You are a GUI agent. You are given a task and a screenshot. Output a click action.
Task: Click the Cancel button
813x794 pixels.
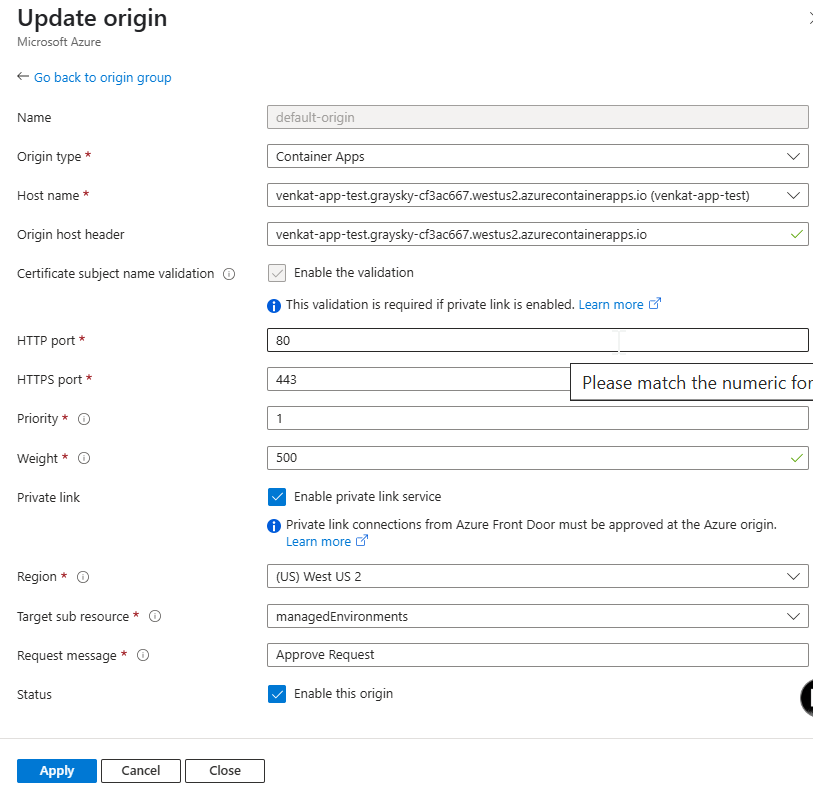(x=141, y=771)
